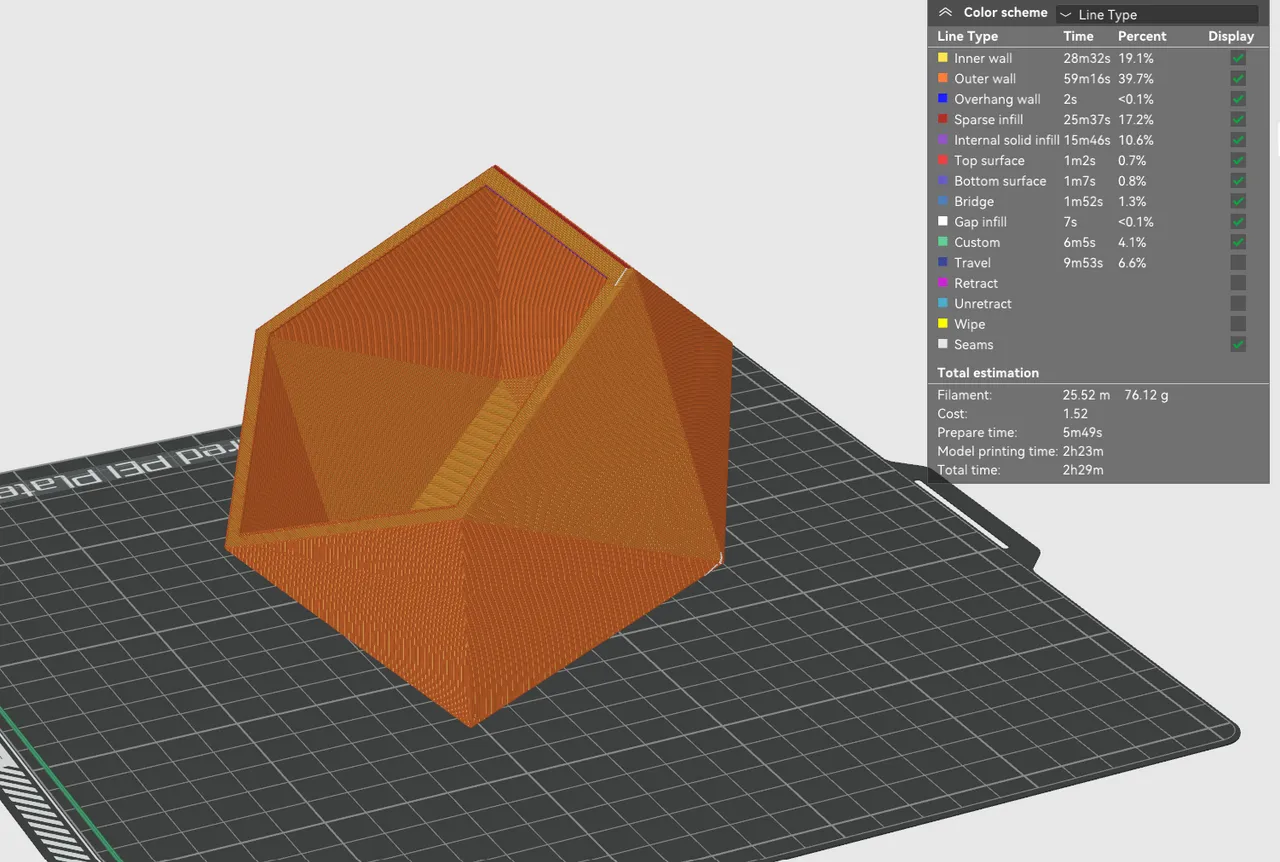Show Retract moves via its display checkbox
Screen dimensions: 1280x862
pos(1237,283)
